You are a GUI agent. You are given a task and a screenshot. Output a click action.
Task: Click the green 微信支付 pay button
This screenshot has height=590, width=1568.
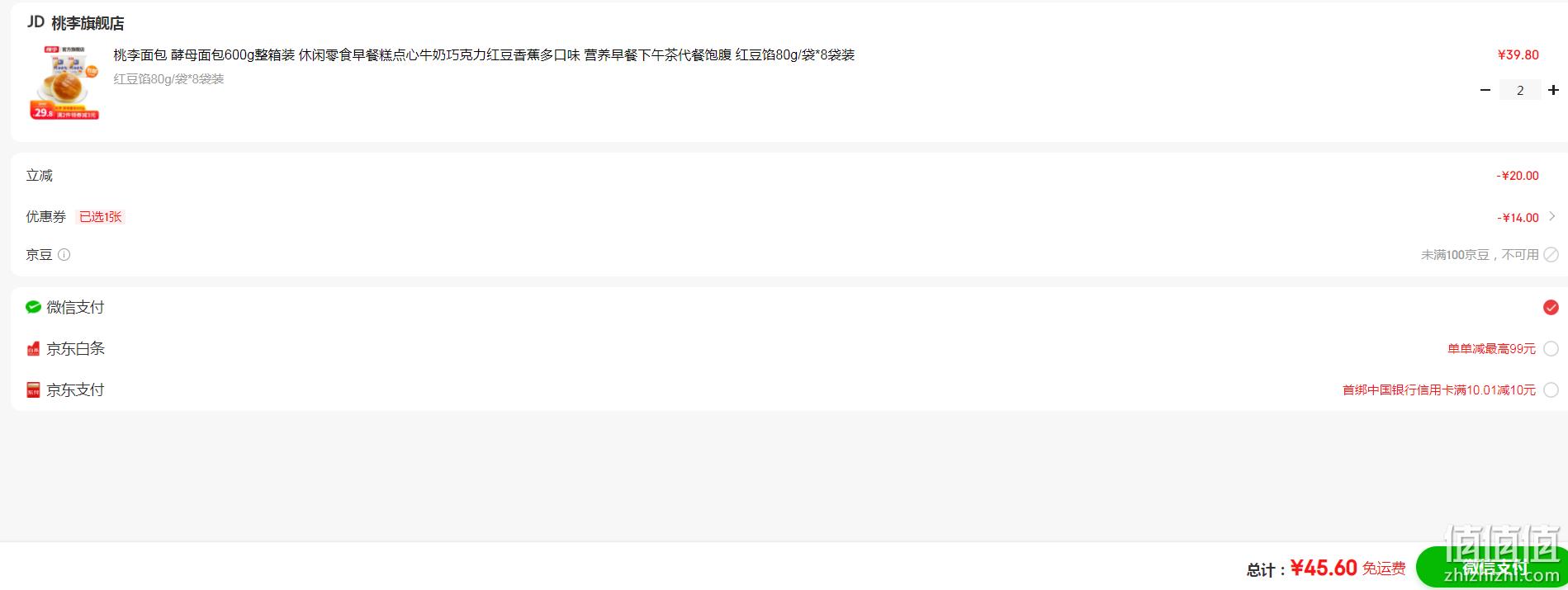1491,567
